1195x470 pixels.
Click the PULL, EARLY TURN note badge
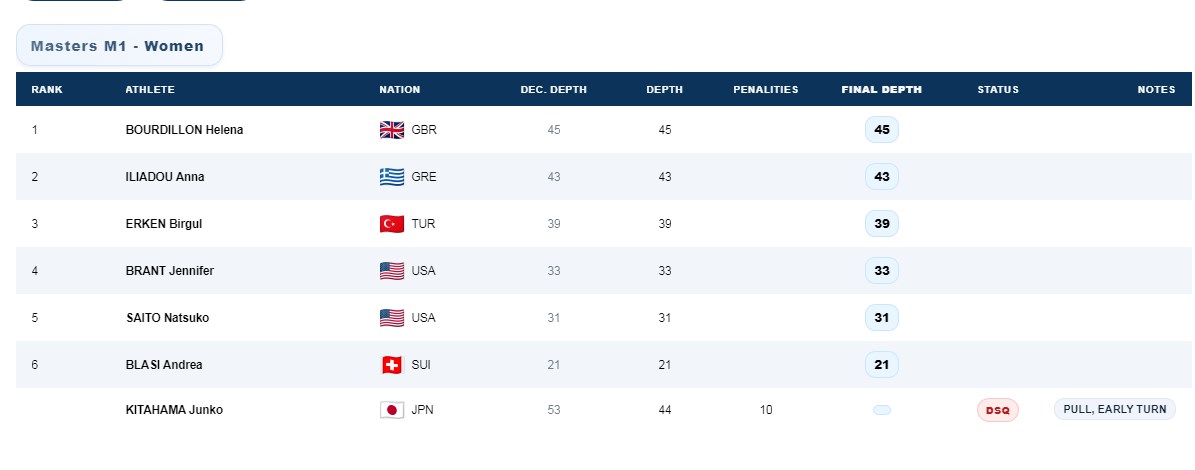[1114, 409]
